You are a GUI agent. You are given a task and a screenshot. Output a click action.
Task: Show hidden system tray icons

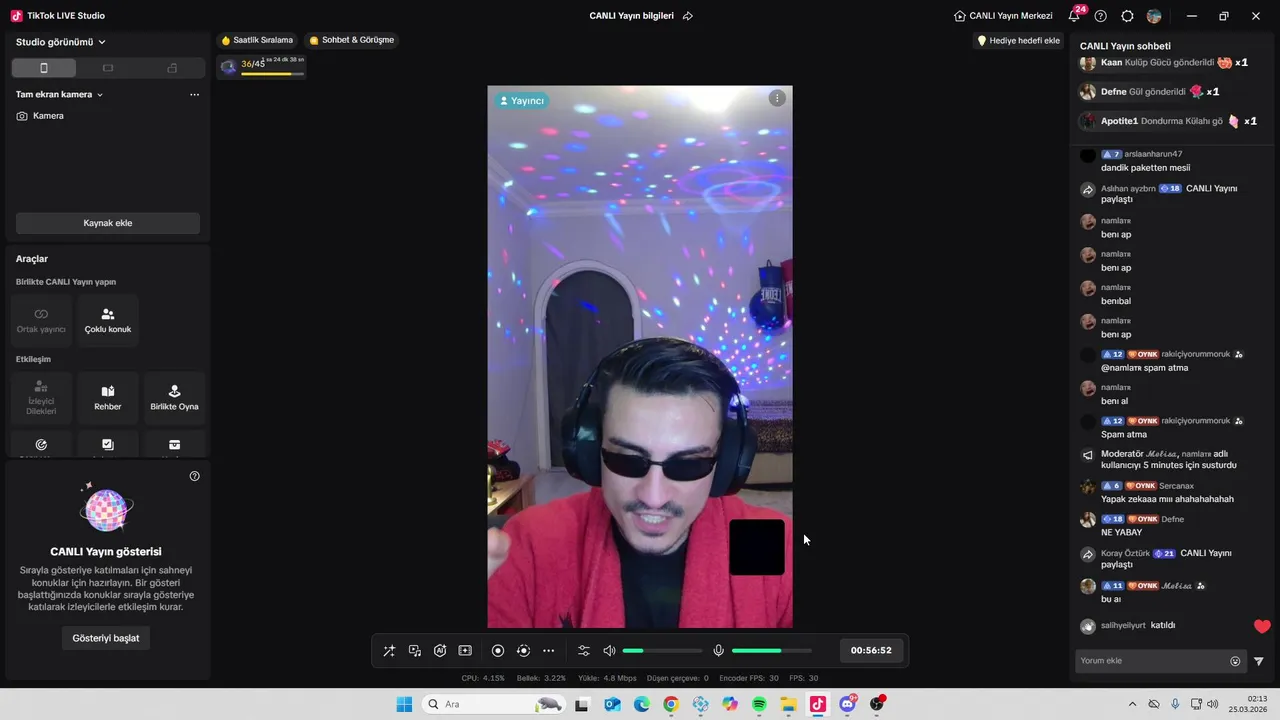[1132, 704]
